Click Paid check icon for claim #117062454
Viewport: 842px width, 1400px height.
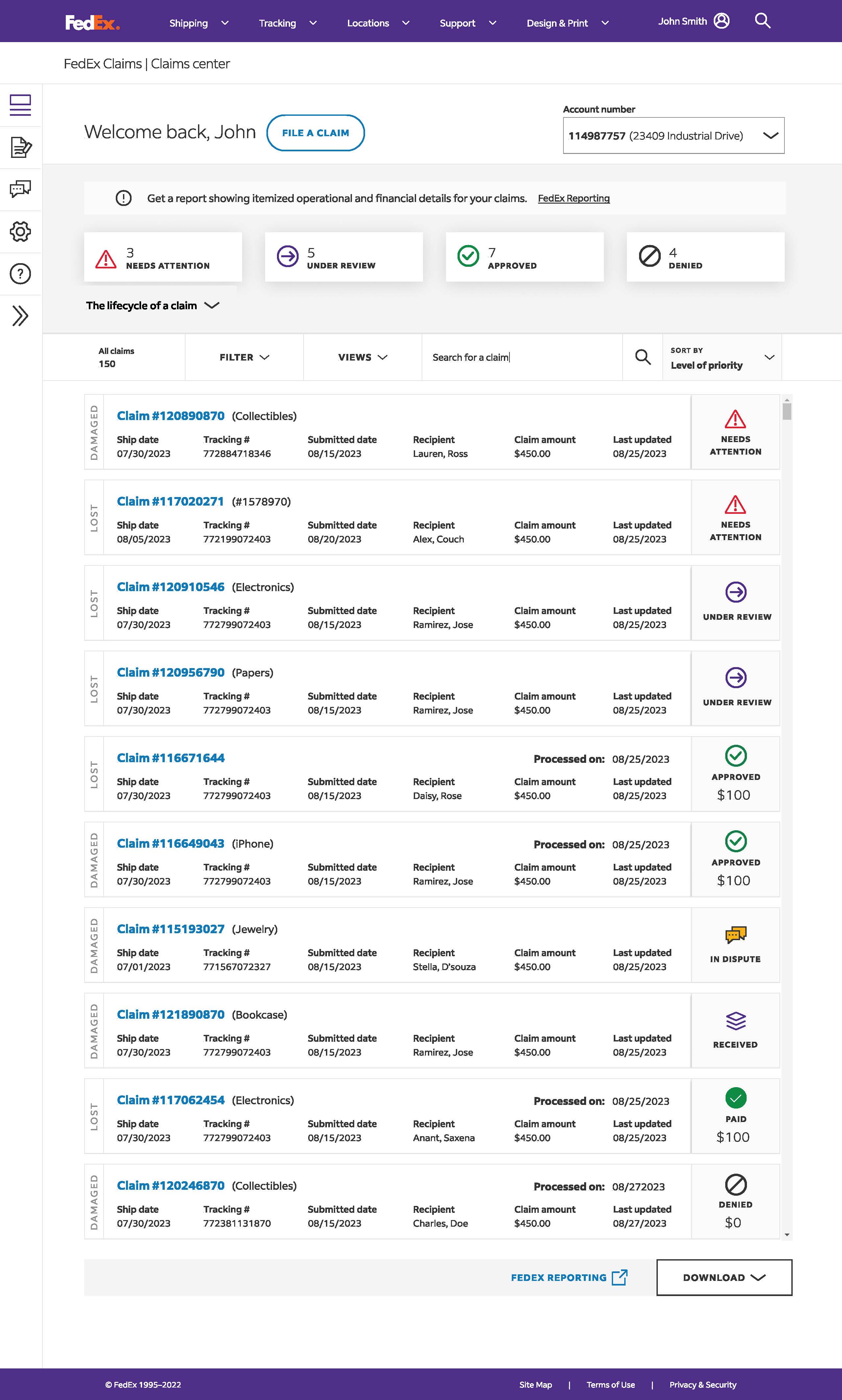(x=736, y=1098)
